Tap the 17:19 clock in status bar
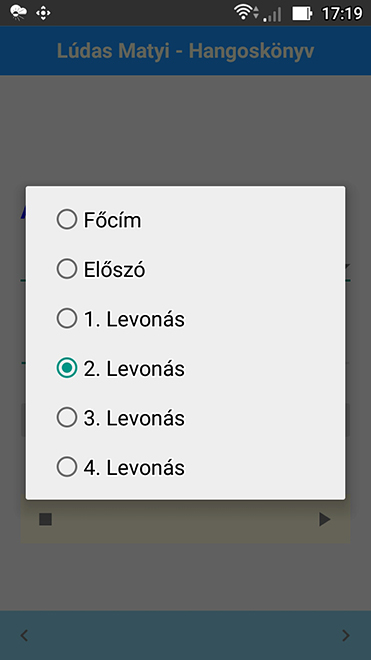 pos(342,13)
